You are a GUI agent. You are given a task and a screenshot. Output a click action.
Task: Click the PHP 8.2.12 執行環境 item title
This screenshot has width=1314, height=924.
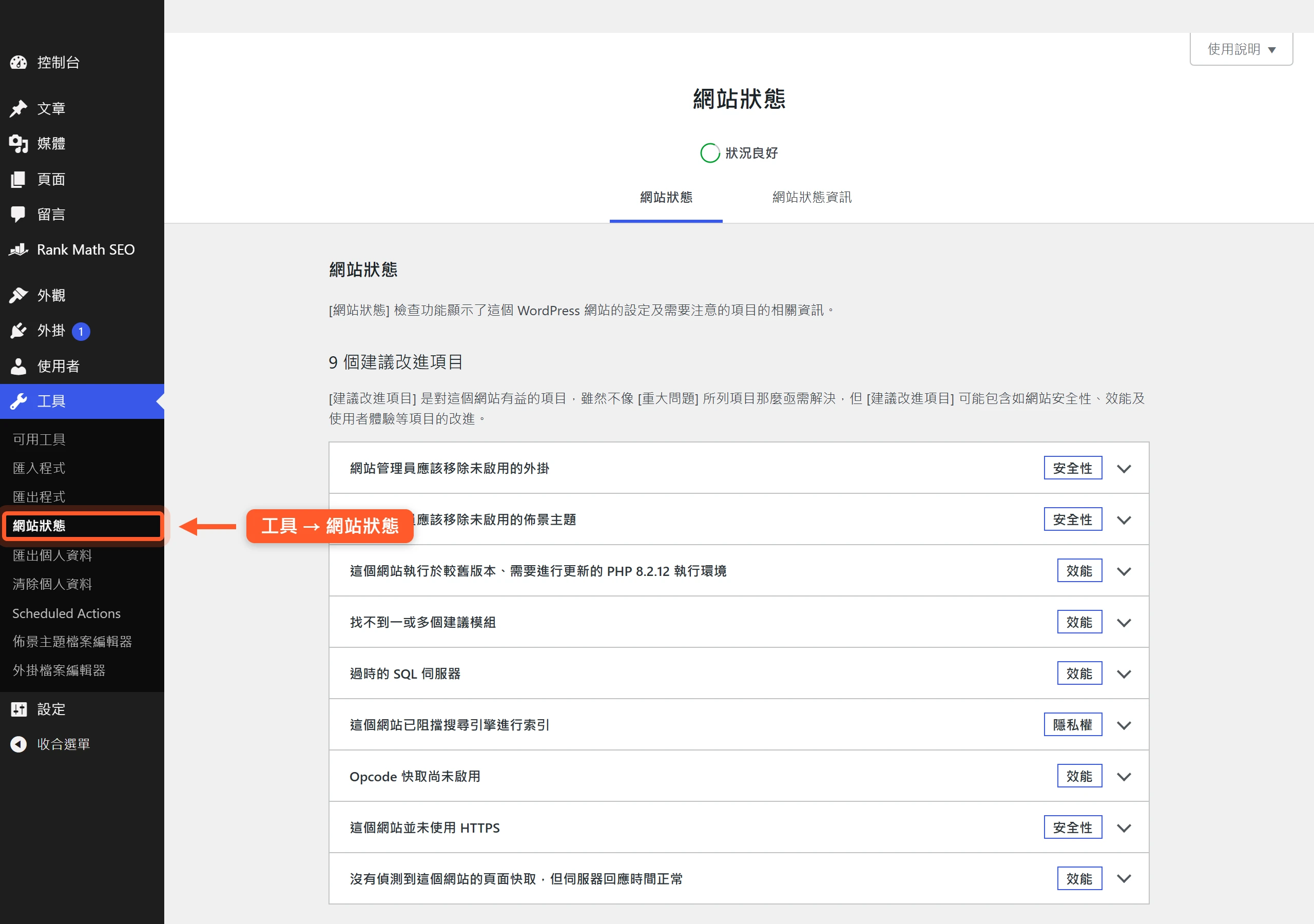(538, 571)
